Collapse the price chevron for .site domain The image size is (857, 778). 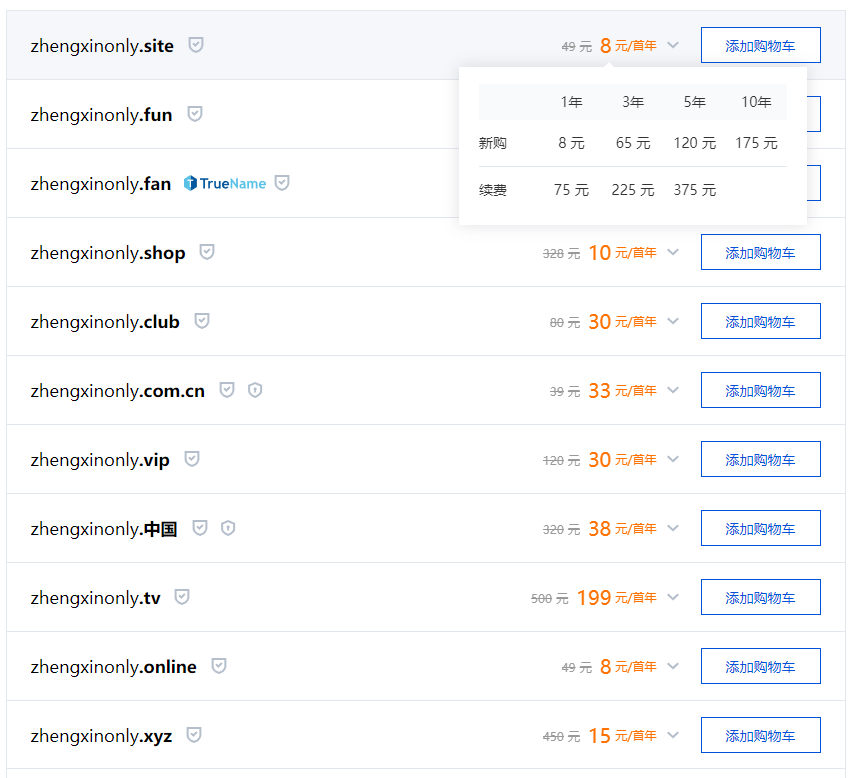[x=673, y=45]
